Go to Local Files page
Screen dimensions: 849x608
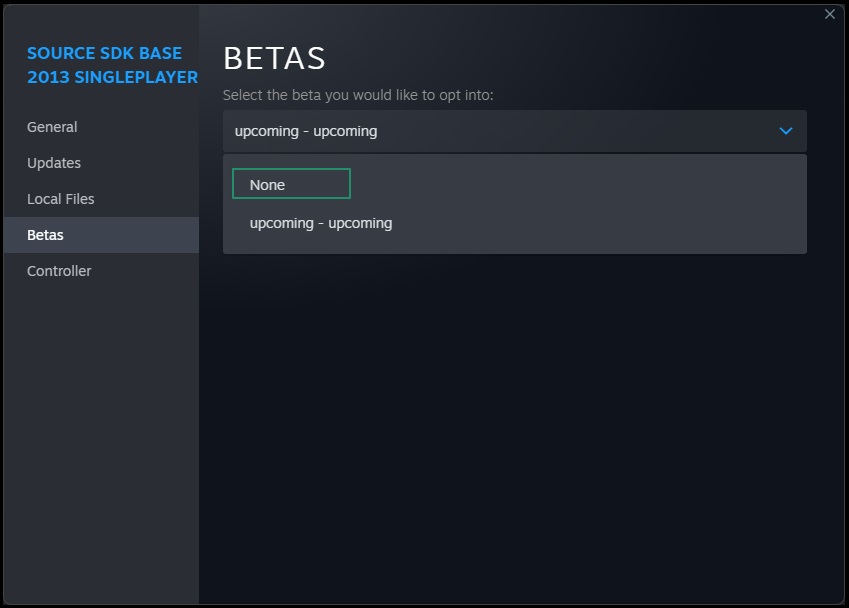click(61, 199)
